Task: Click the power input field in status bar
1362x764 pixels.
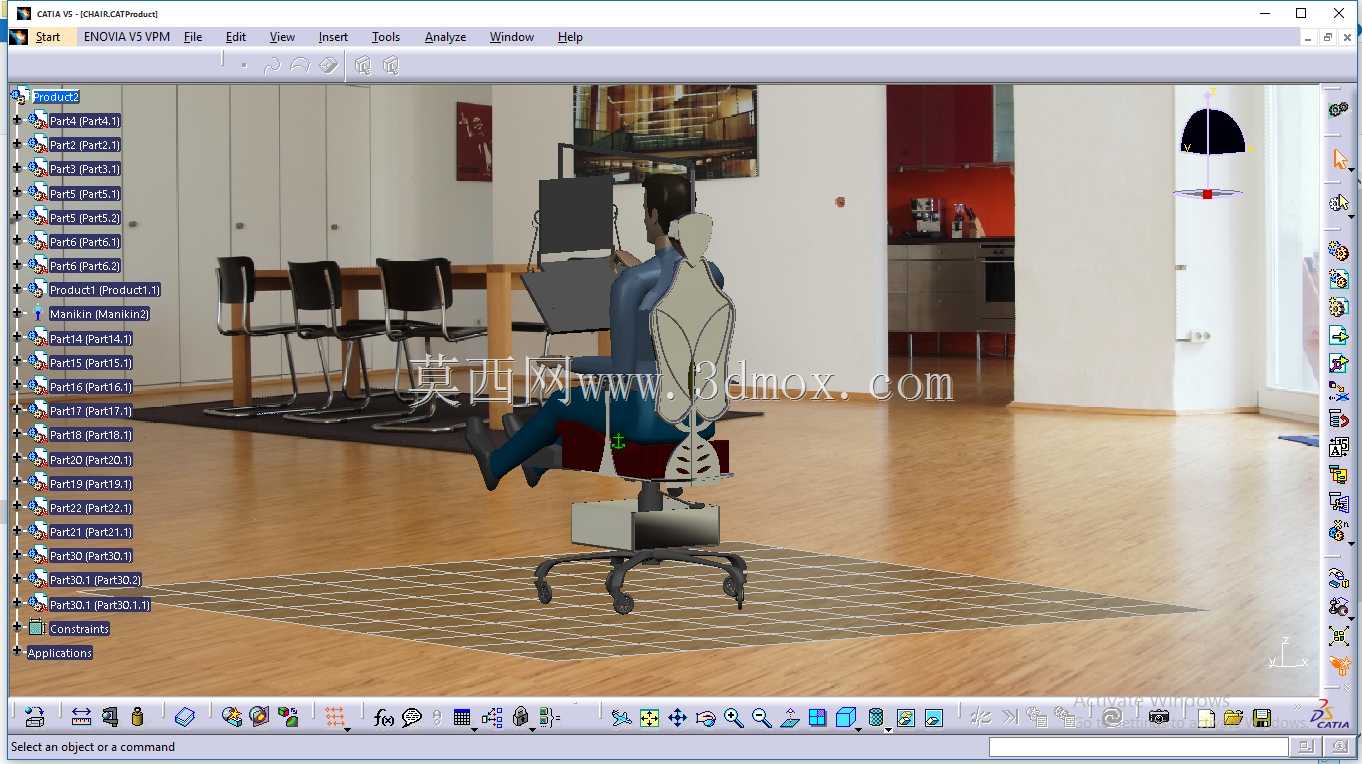Action: [1139, 747]
